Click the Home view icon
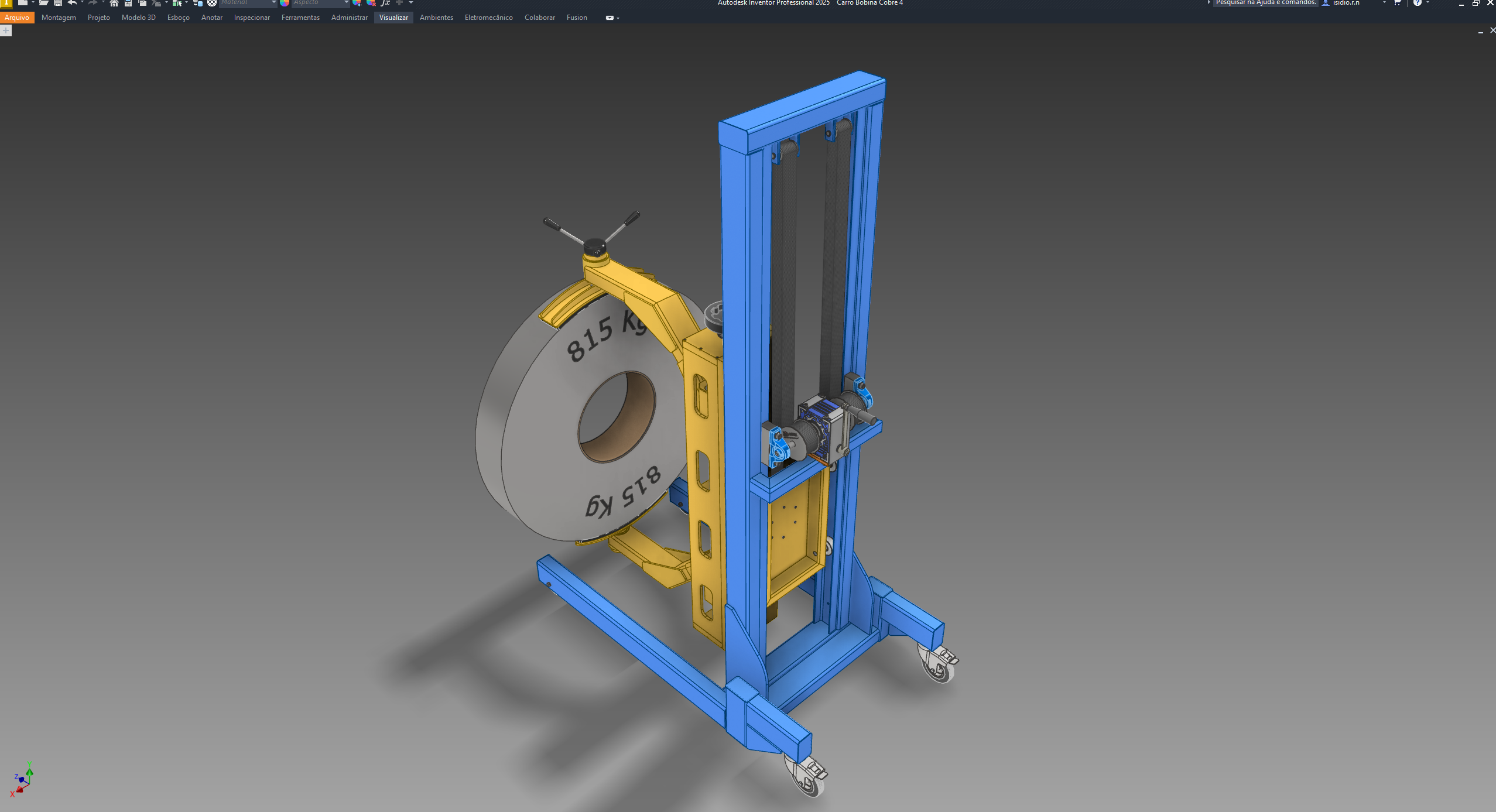The width and height of the screenshot is (1496, 812). pos(114,3)
